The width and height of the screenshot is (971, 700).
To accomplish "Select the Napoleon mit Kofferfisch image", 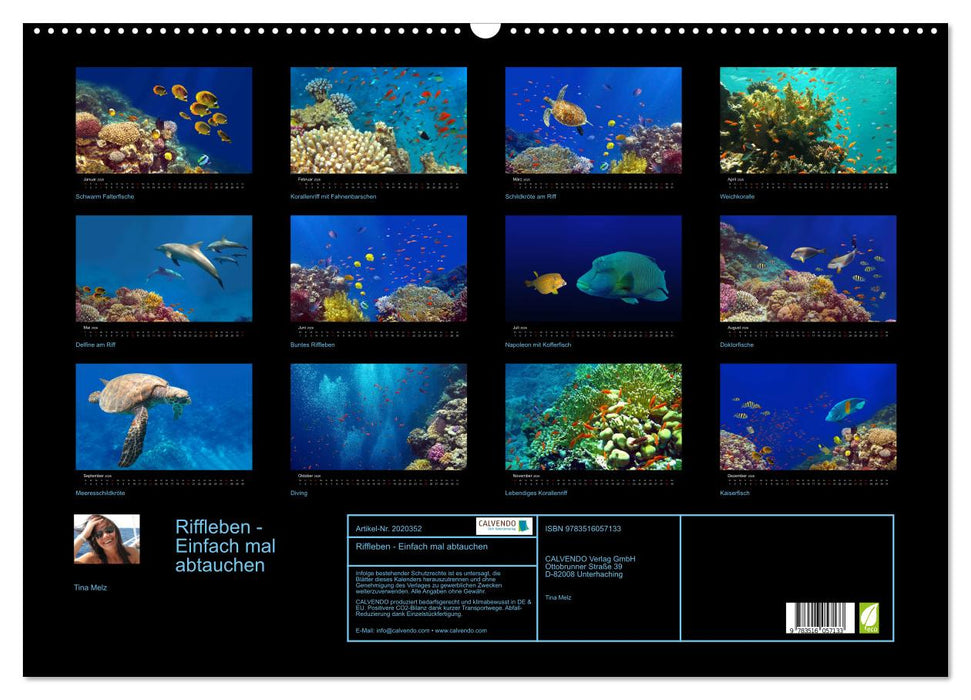I will coord(593,268).
